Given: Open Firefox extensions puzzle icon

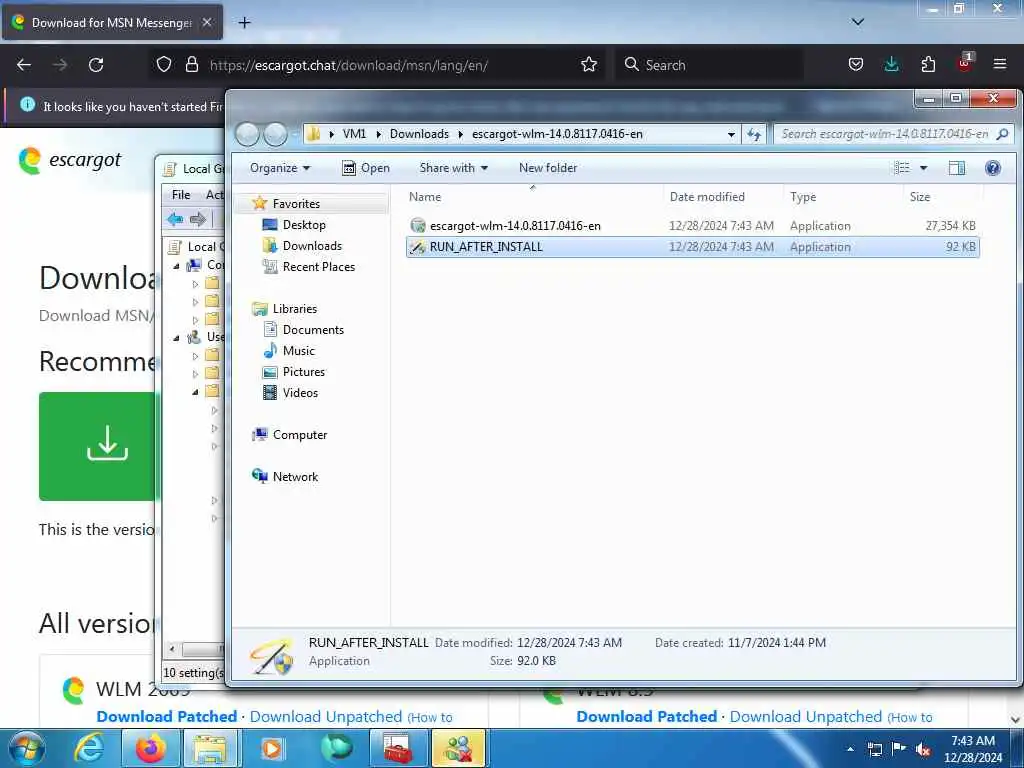Looking at the screenshot, I should tap(928, 65).
